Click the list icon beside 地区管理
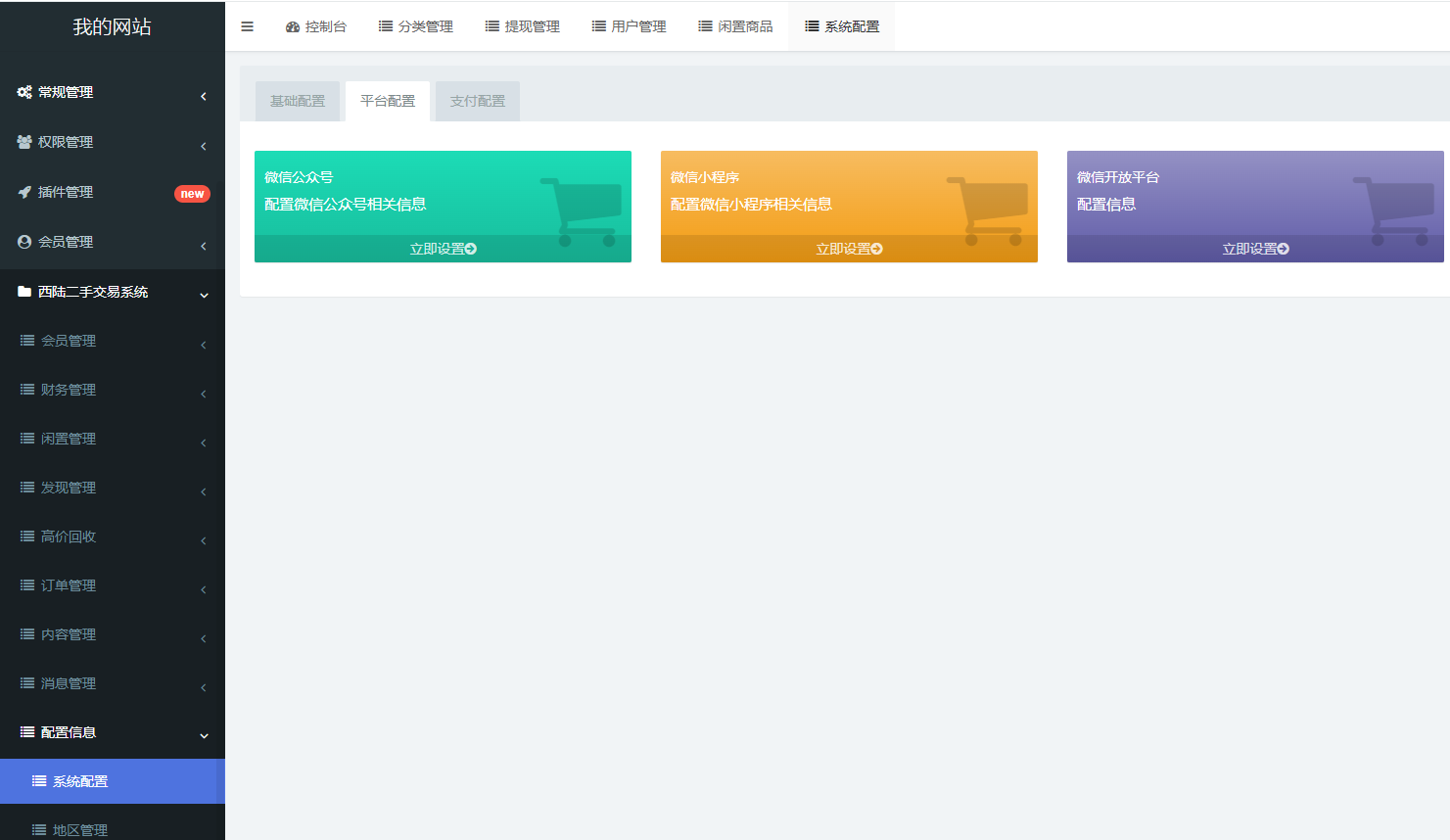The height and width of the screenshot is (840, 1450). click(39, 830)
